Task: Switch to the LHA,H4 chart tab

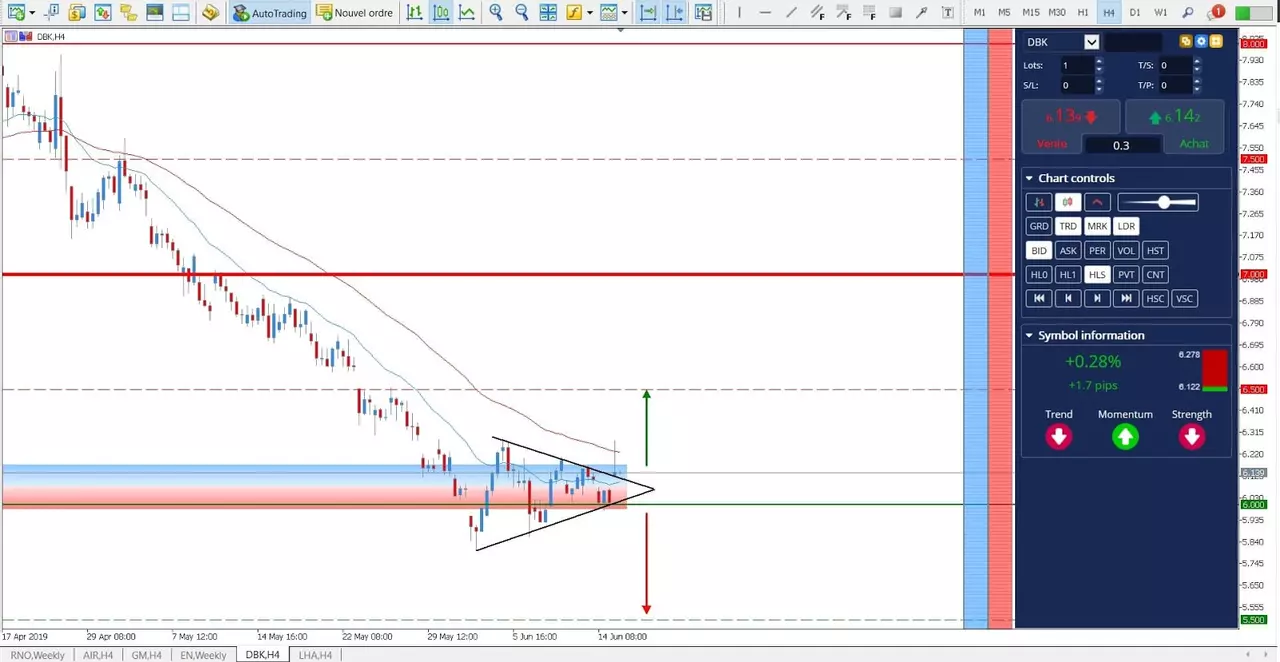Action: click(x=315, y=655)
